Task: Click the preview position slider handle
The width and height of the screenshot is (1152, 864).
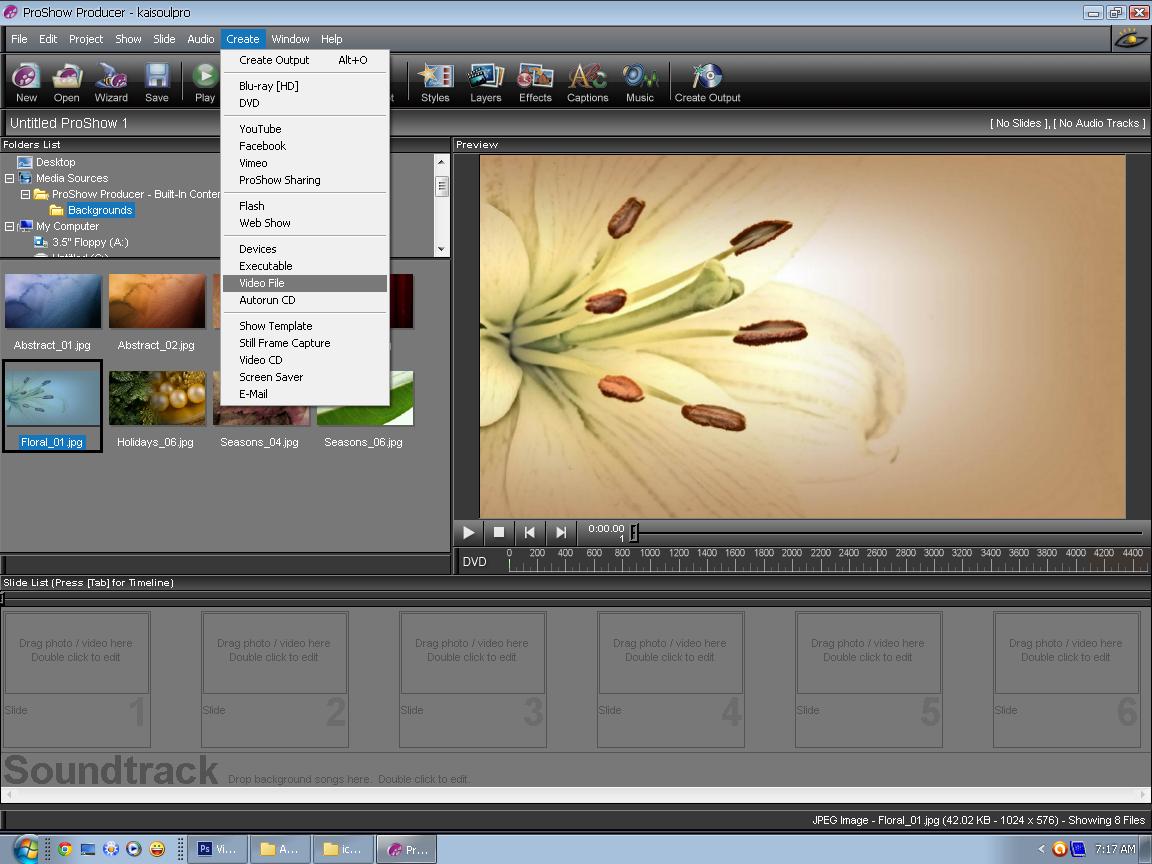Action: tap(634, 533)
